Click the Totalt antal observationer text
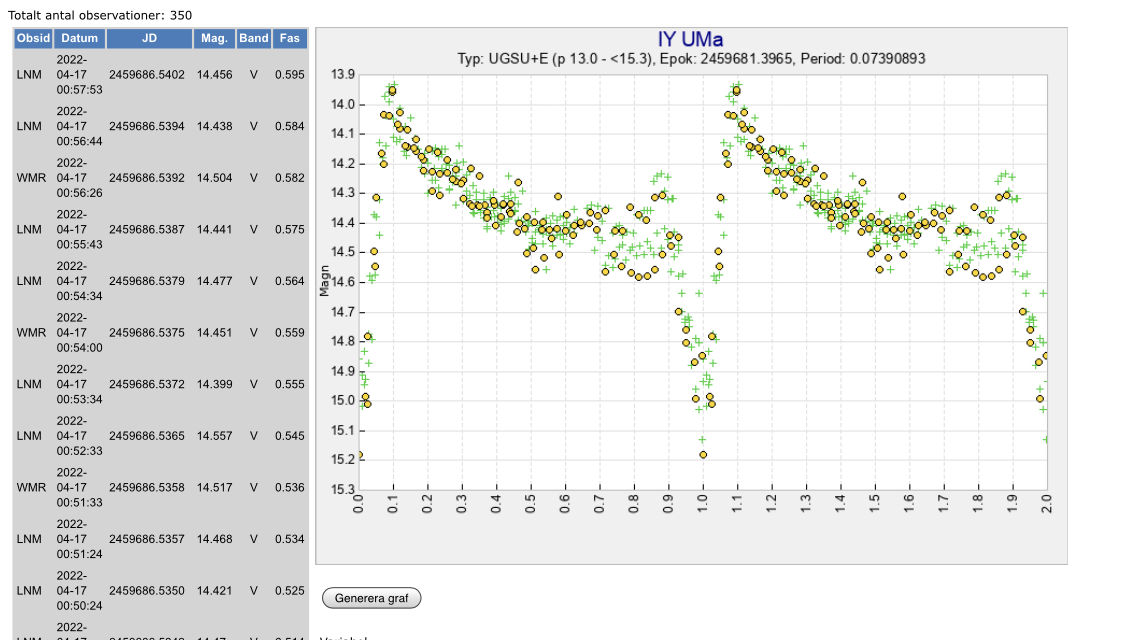 pos(100,15)
